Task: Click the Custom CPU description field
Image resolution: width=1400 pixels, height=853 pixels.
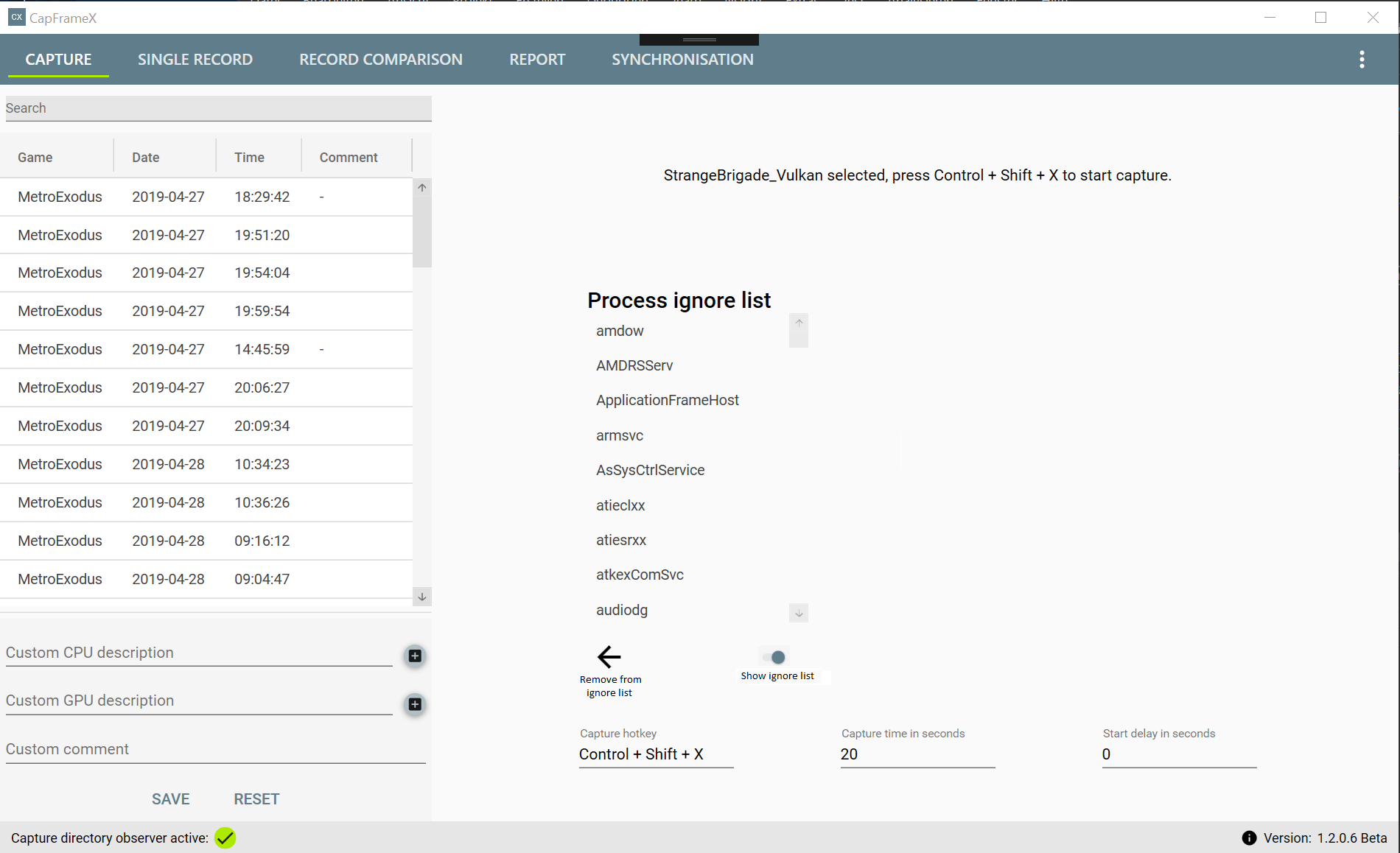Action: point(199,653)
